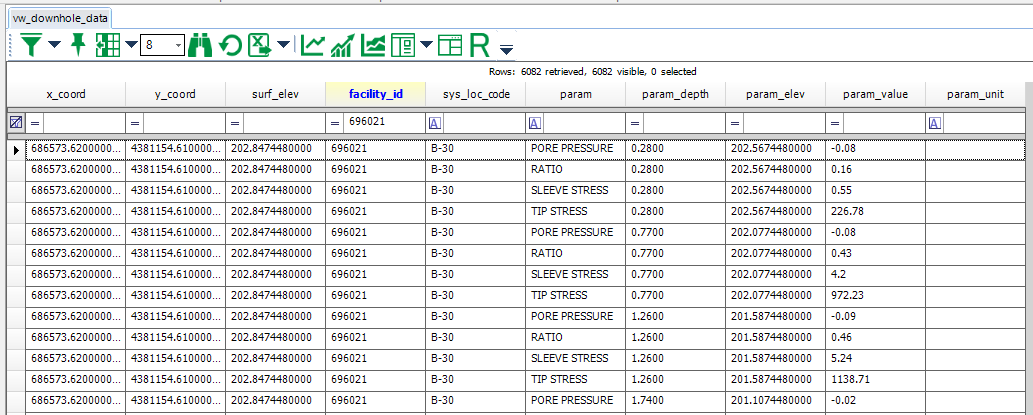Click the green funnel filter icon

(32, 44)
